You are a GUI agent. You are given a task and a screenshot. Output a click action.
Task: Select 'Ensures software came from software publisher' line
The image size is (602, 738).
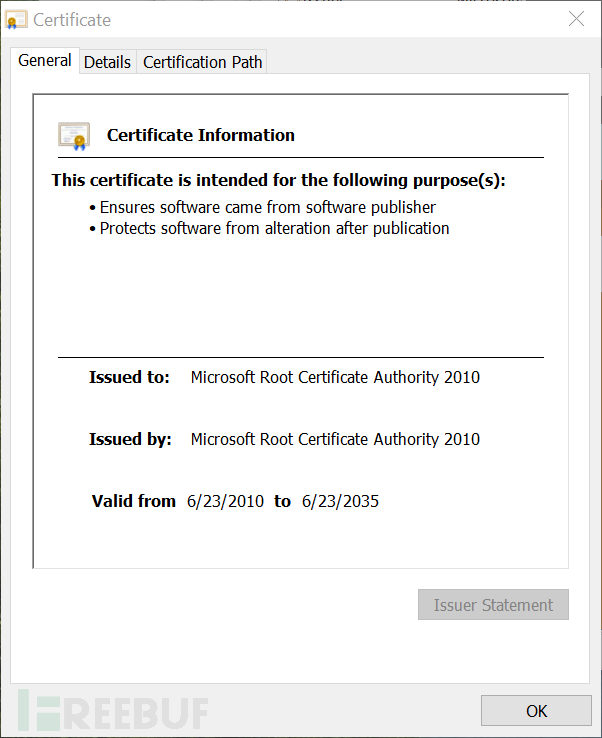tap(267, 207)
